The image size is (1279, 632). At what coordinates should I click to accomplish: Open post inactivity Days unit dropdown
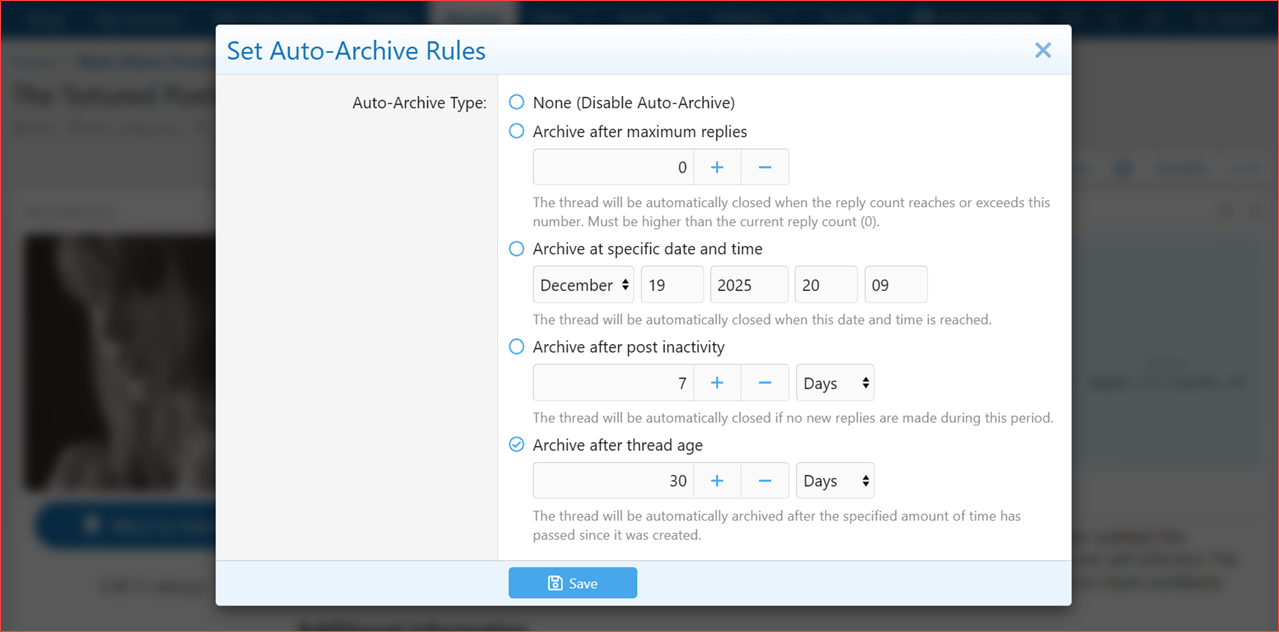click(835, 383)
